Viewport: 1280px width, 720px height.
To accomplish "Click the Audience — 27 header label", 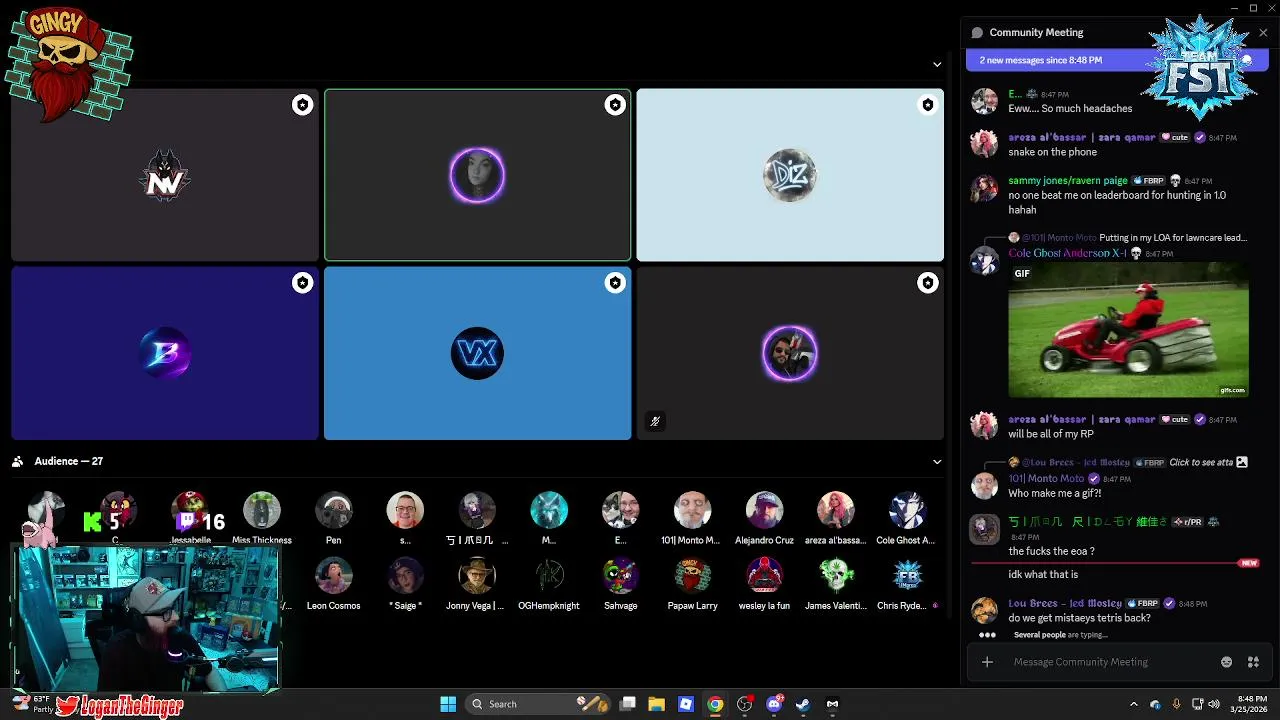I will pyautogui.click(x=69, y=461).
